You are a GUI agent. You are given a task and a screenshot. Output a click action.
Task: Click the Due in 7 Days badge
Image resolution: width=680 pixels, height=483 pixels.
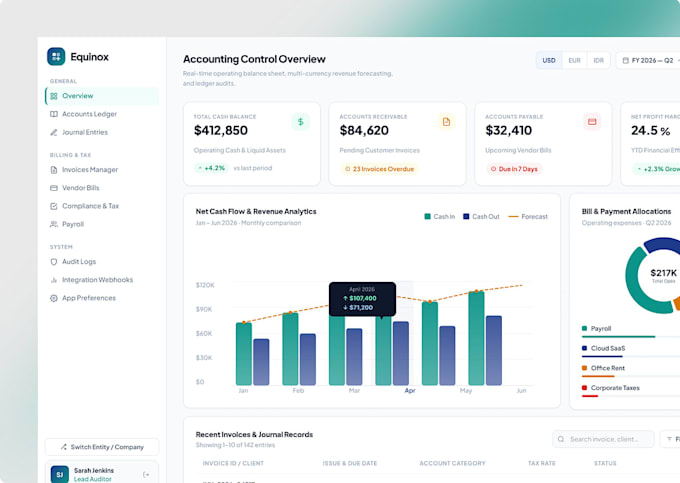514,169
